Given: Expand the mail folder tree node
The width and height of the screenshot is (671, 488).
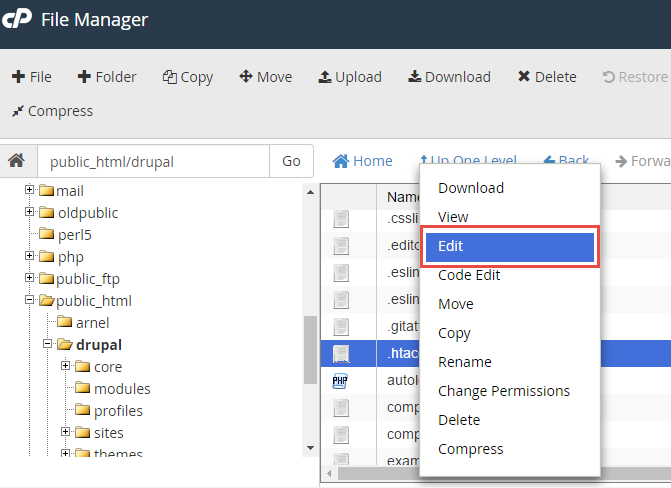Looking at the screenshot, I should 30,190.
